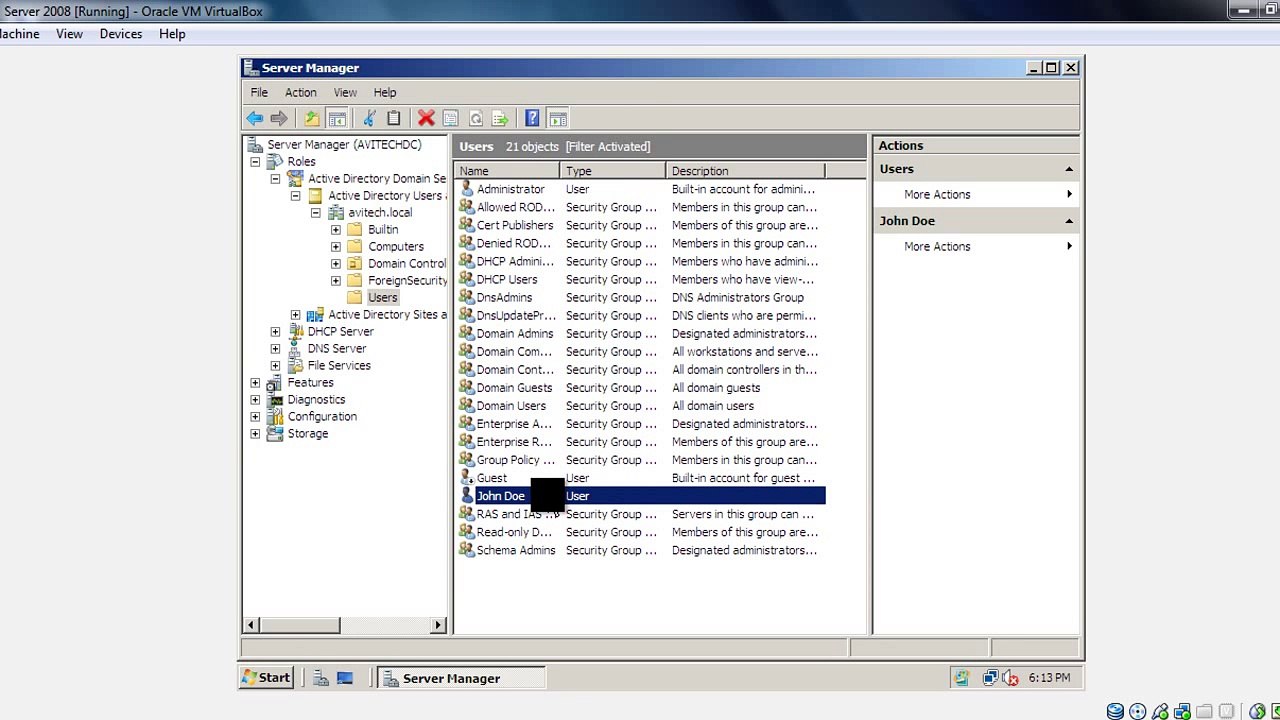Viewport: 1280px width, 720px height.
Task: Click the muted volume tray icon
Action: [1010, 678]
